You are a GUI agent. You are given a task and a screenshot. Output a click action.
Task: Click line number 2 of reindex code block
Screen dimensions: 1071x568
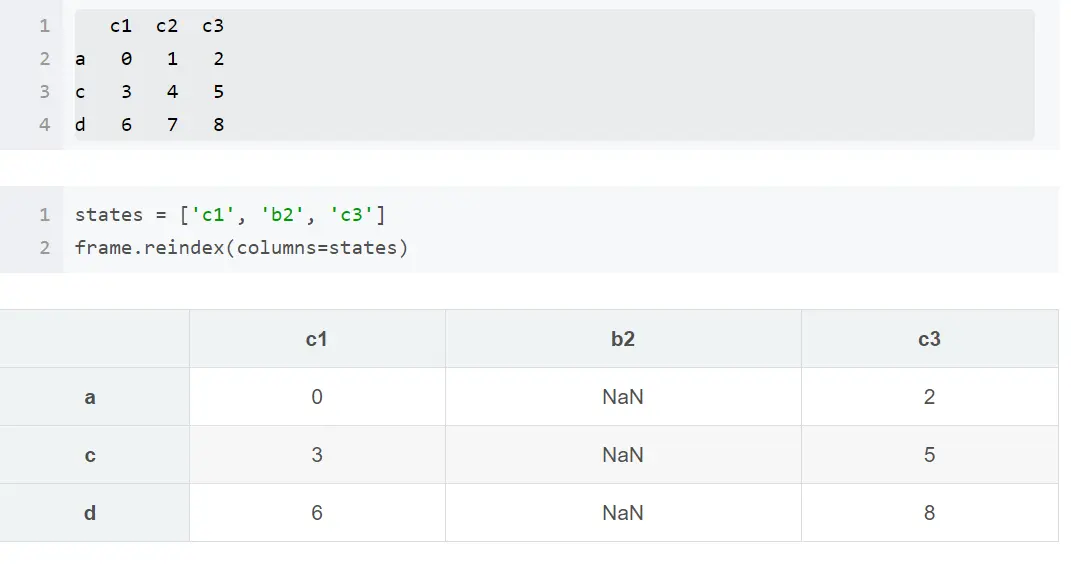point(45,248)
